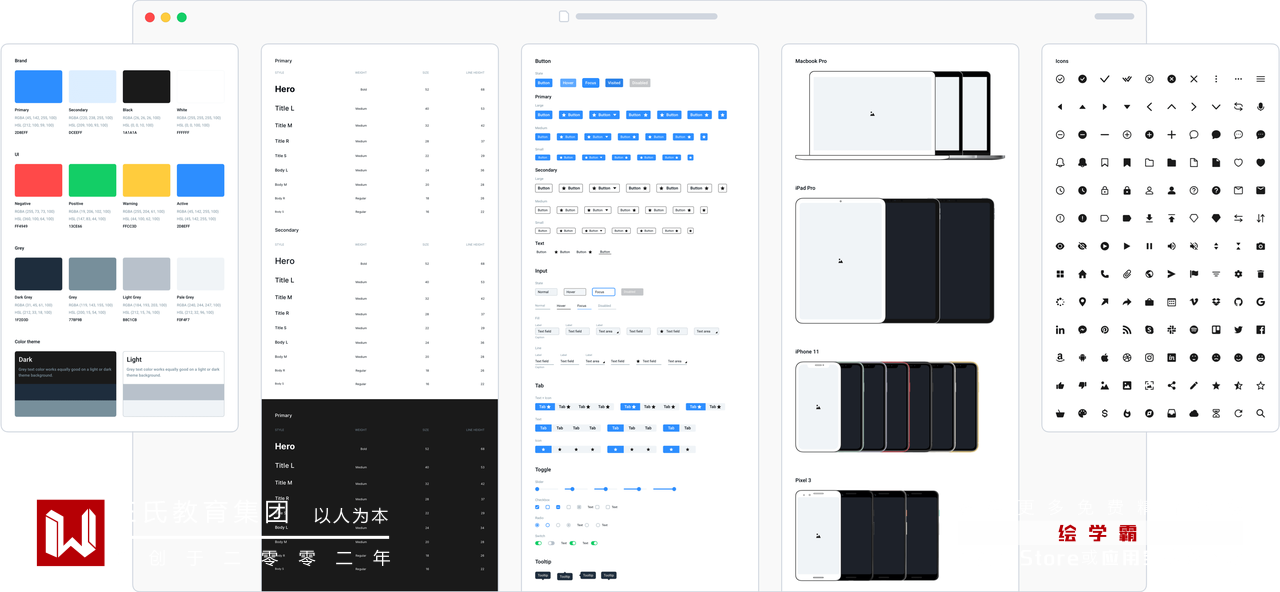
Task: Click the Focus state button
Action: coord(591,83)
